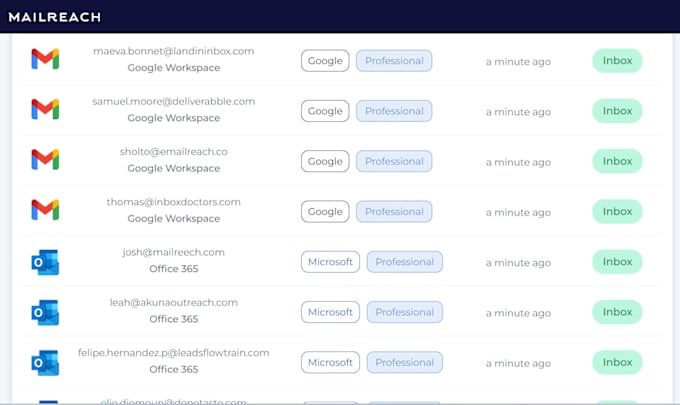The height and width of the screenshot is (405, 680).
Task: Click 'a minute ago' in josh row
Action: (518, 263)
